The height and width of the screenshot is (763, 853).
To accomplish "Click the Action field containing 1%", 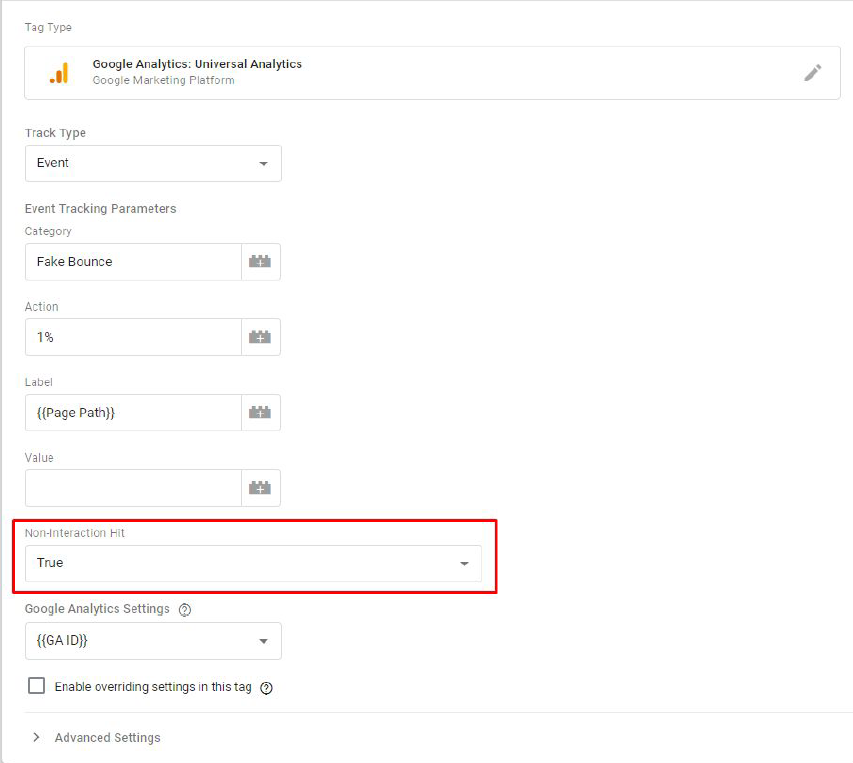I will pyautogui.click(x=133, y=338).
